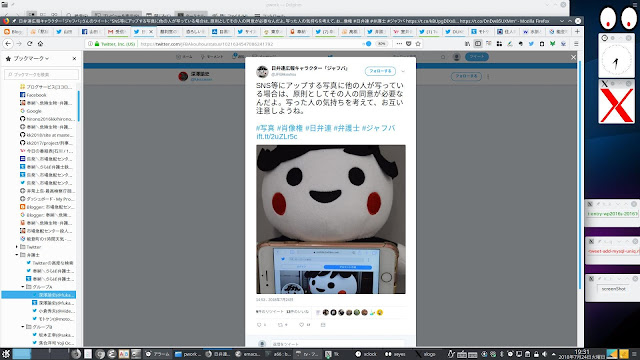The height and width of the screenshot is (360, 640).
Task: Close the active Twitter tab
Action: [x=151, y=31]
